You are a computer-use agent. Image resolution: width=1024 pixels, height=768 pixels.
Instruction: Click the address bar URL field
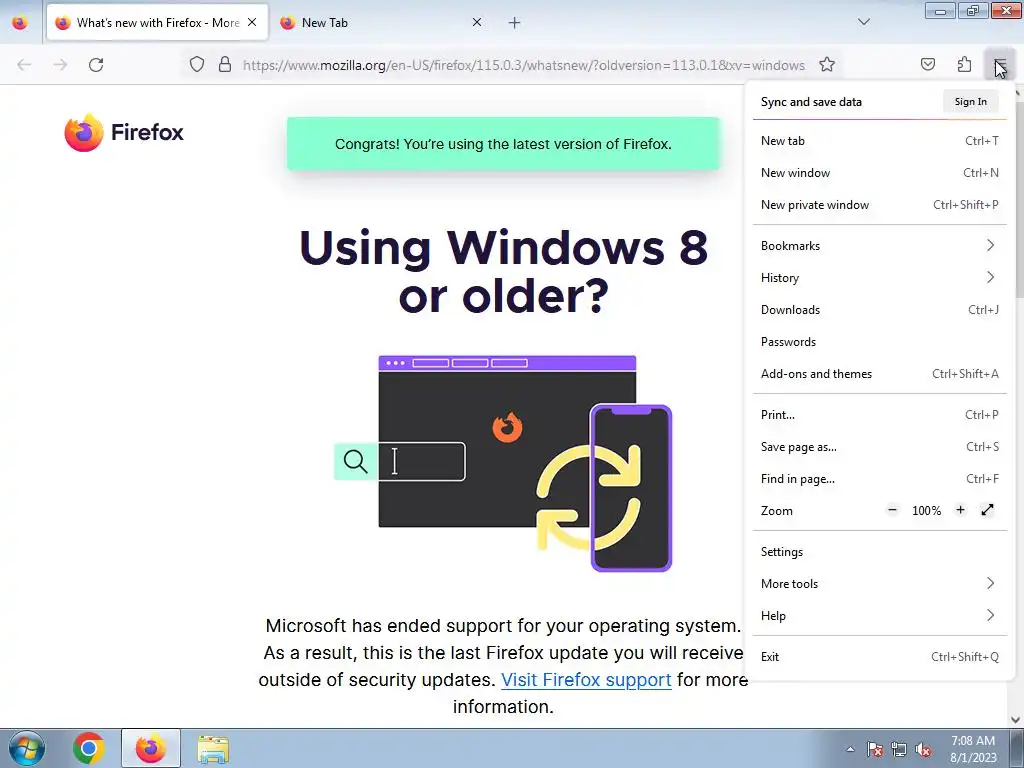[523, 65]
